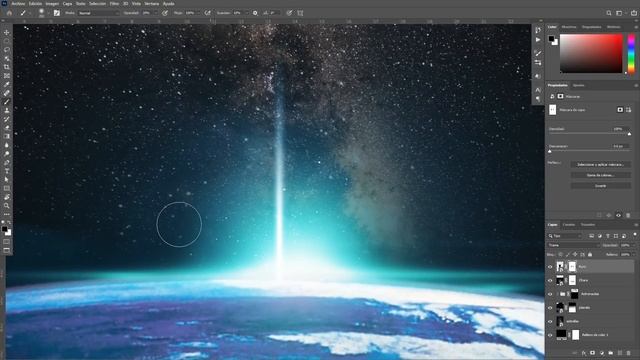Add a layer style with fx icon
The height and width of the screenshot is (360, 640).
pos(584,353)
